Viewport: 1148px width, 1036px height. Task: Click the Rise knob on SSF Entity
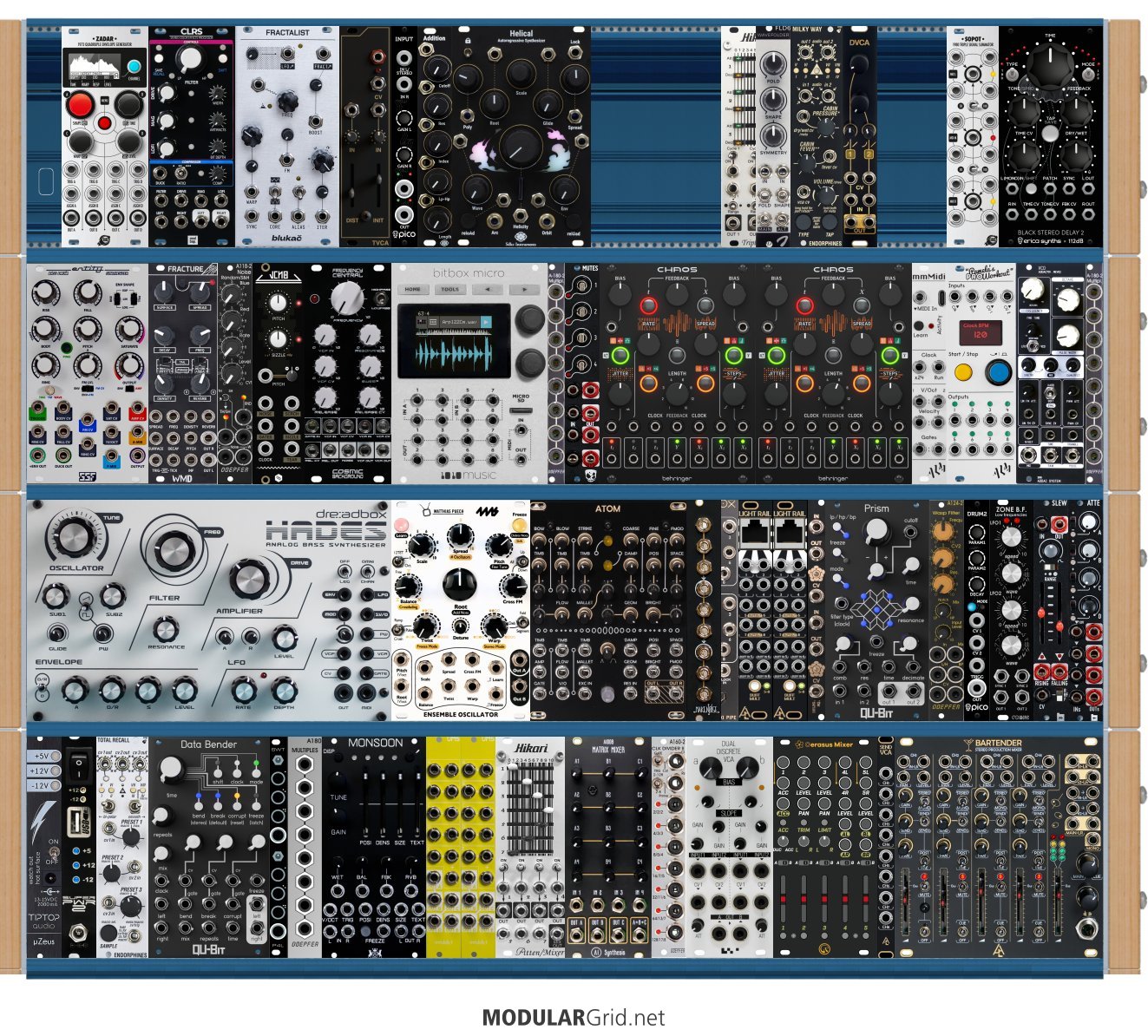click(x=44, y=294)
